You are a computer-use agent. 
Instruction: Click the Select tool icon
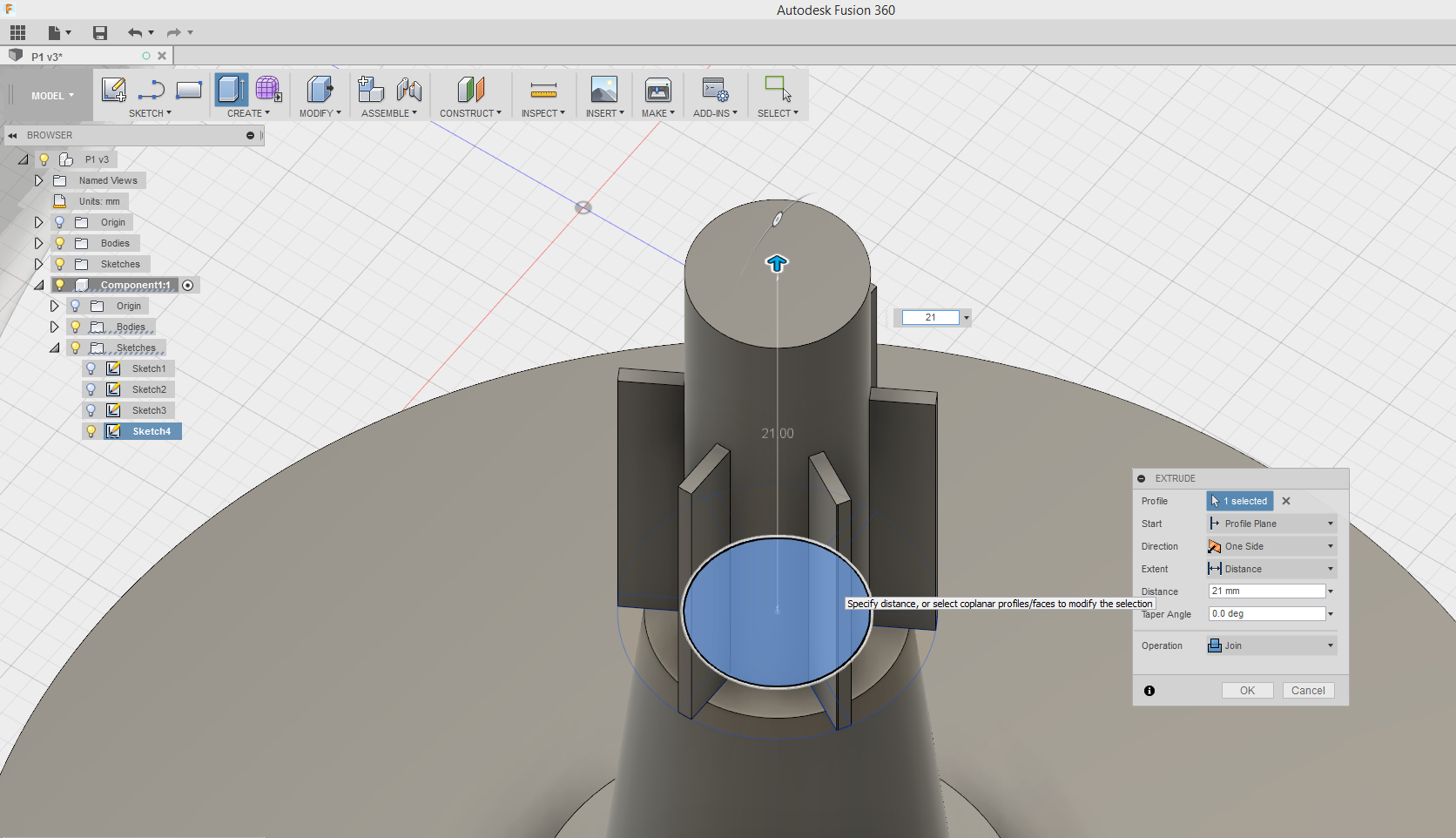pyautogui.click(x=778, y=89)
